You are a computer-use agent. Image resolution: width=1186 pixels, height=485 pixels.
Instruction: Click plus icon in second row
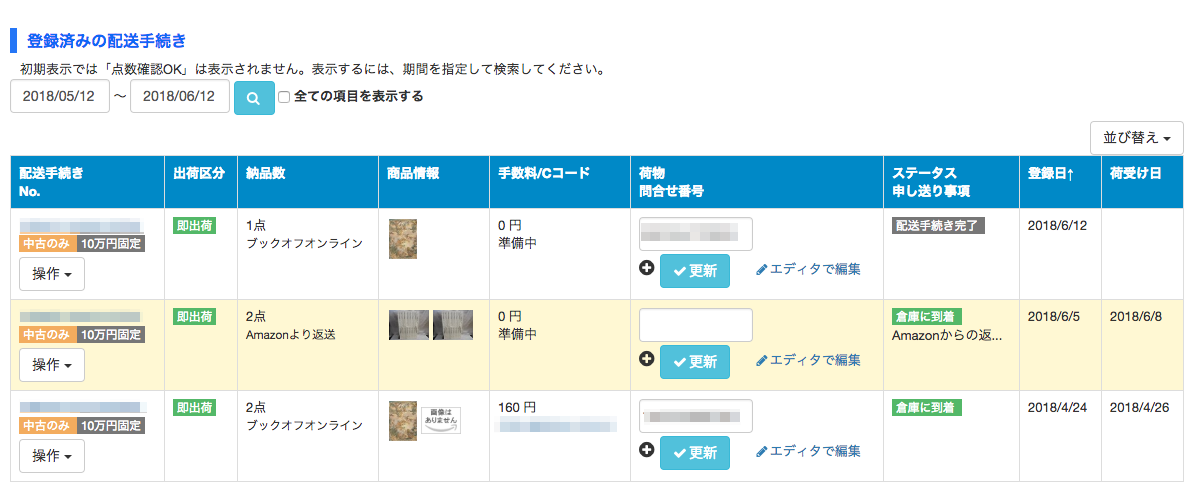pos(646,359)
